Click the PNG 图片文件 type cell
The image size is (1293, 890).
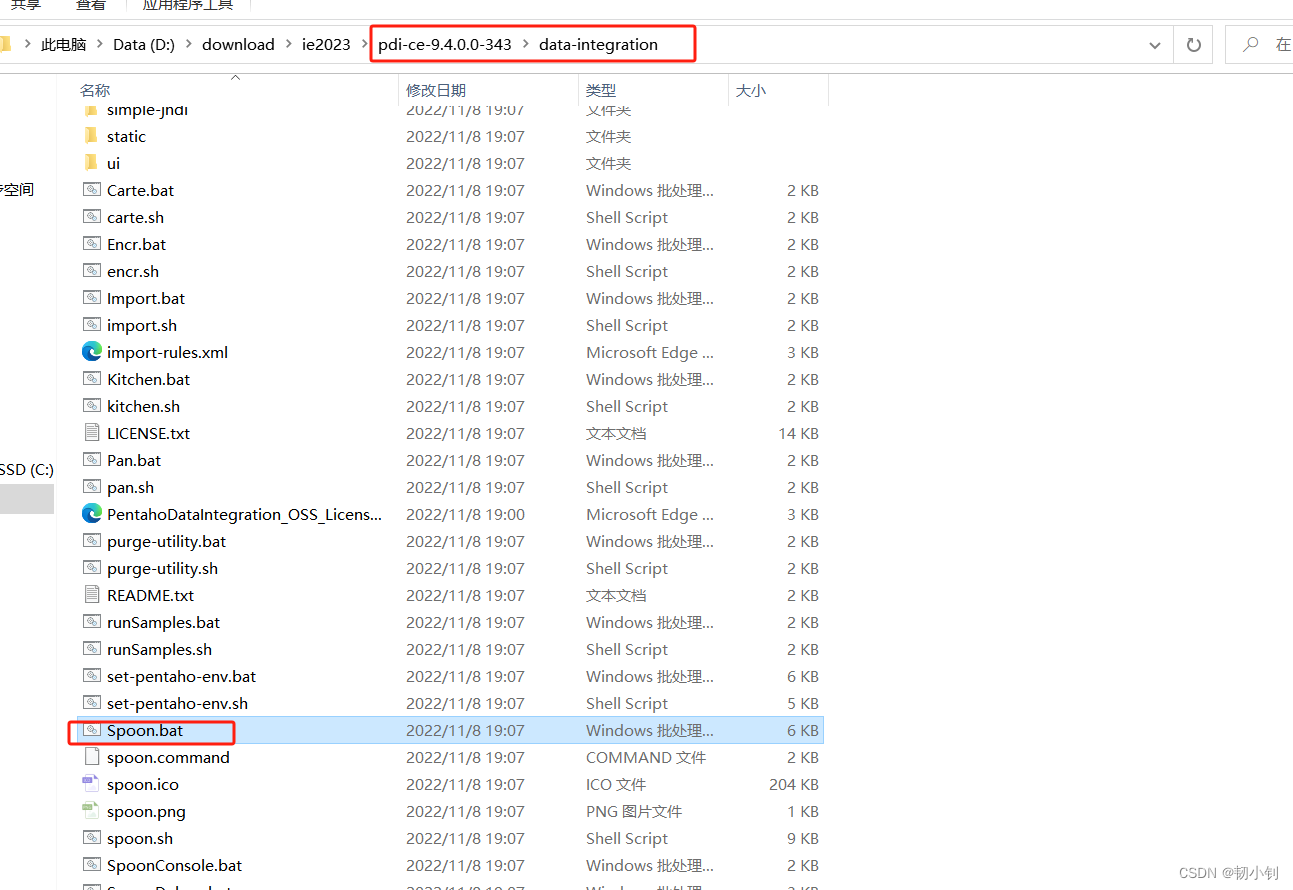634,811
